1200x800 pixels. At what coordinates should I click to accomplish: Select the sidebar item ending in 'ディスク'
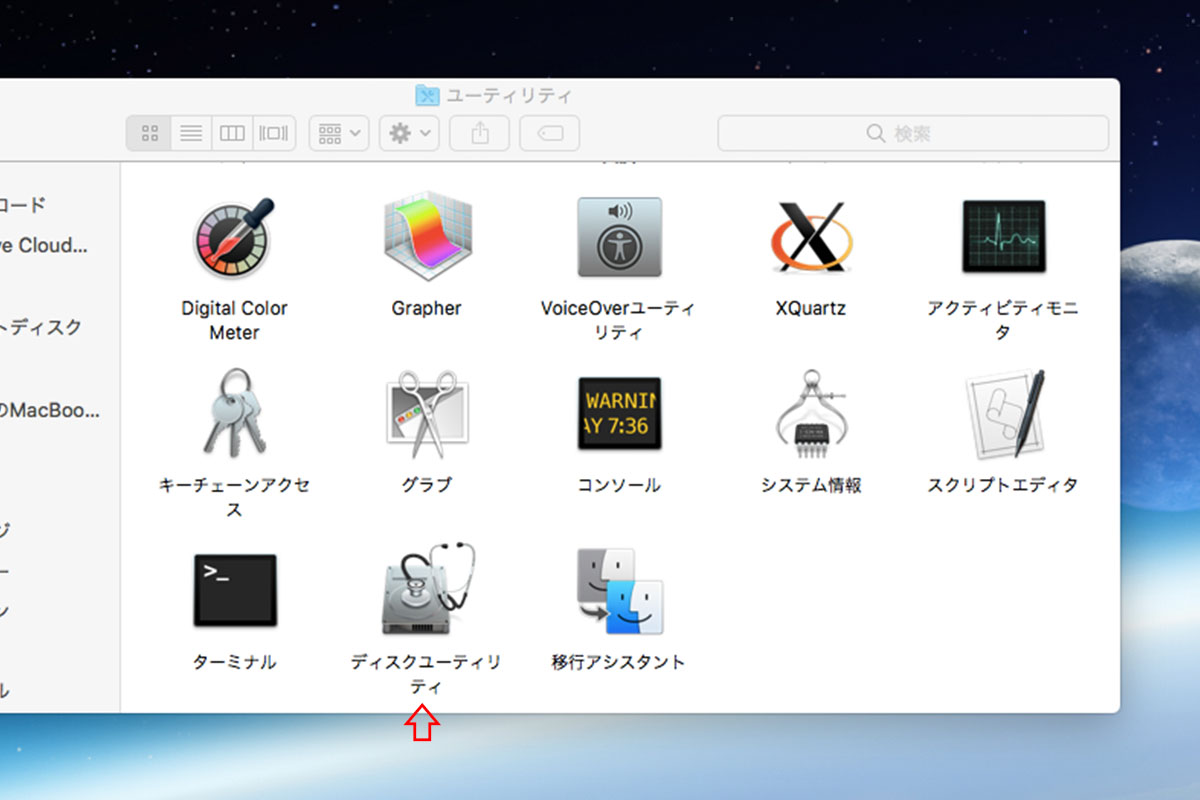[x=42, y=327]
